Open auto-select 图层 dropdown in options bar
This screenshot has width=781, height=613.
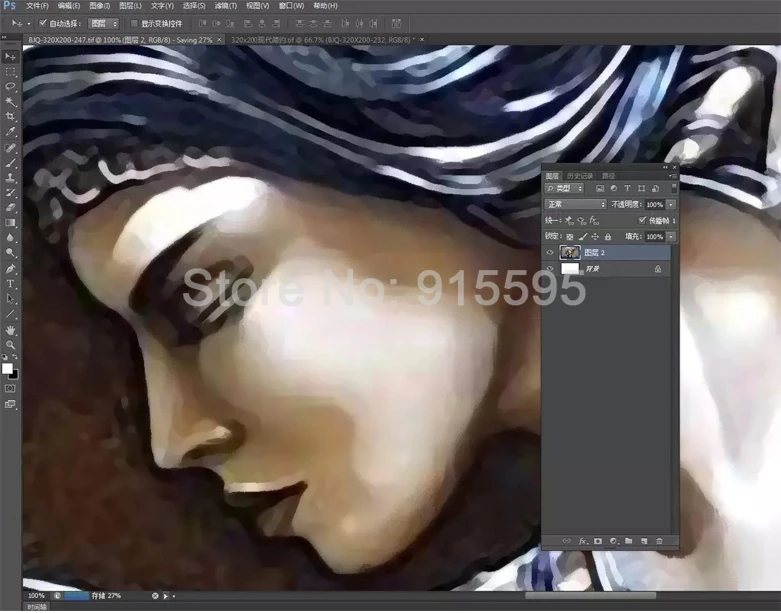tap(104, 23)
